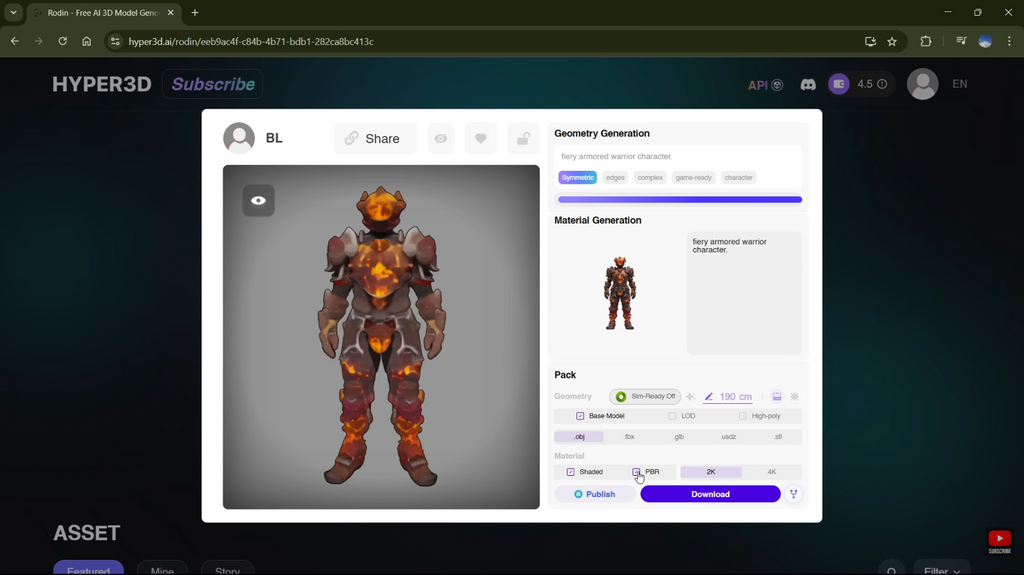Toggle Sim-Ready Off switch
Screen dimensions: 1024x575
[x=645, y=397]
